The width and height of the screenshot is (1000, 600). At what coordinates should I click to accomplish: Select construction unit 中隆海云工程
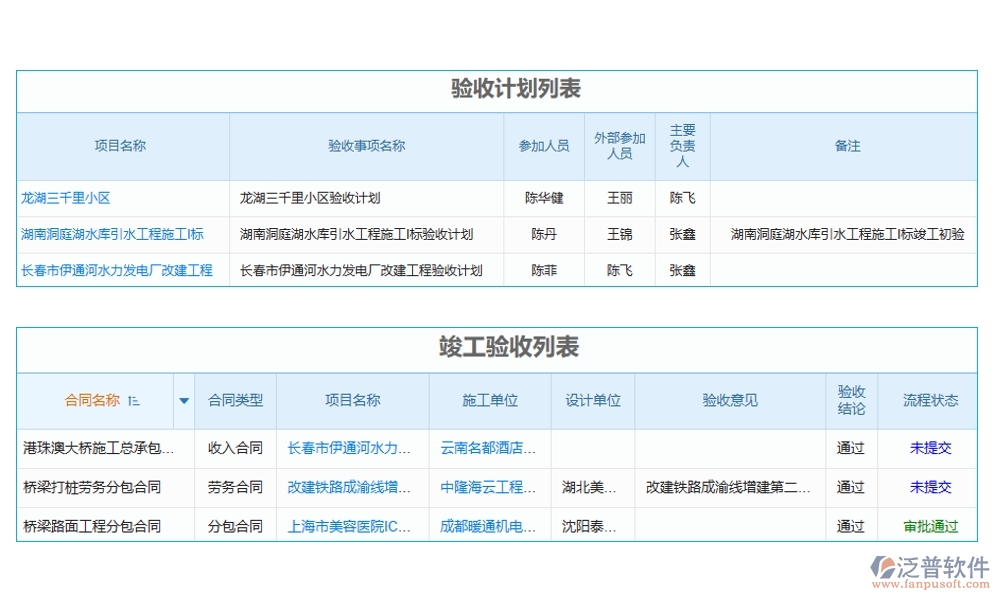pyautogui.click(x=488, y=488)
